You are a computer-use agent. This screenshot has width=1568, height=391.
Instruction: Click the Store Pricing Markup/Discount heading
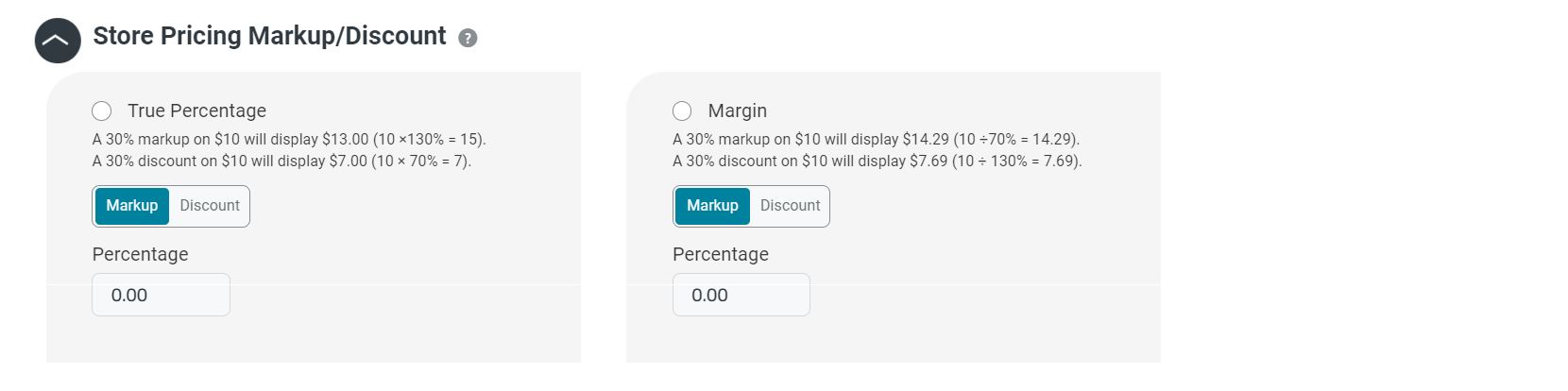(x=269, y=36)
